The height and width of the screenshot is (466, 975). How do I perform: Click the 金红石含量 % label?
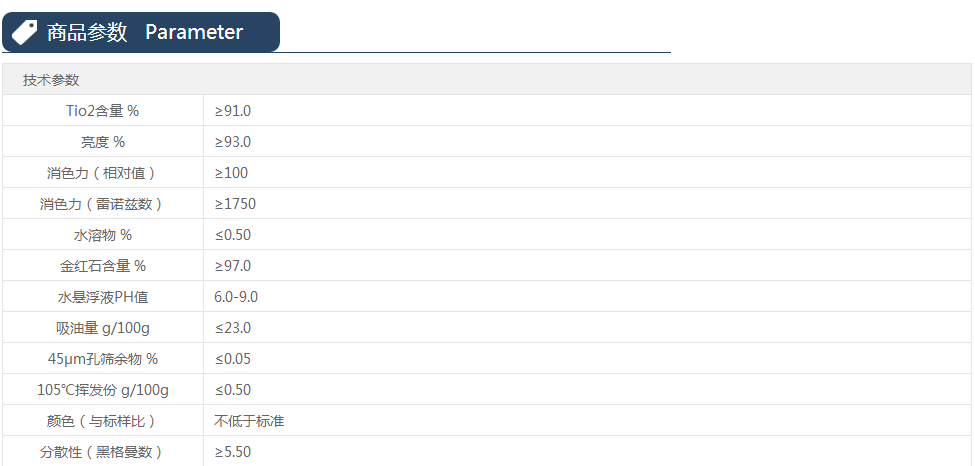coord(103,266)
